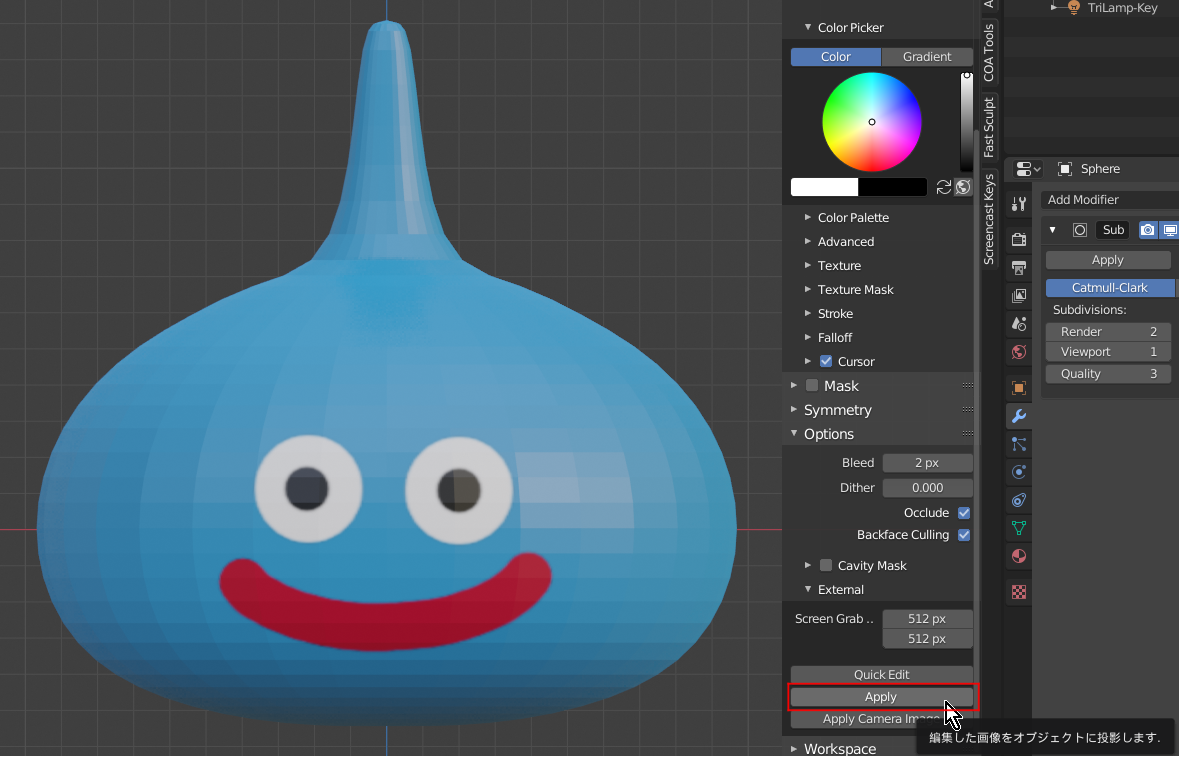The height and width of the screenshot is (757, 1179).
Task: Click the black secondary color swatch
Action: click(x=893, y=187)
